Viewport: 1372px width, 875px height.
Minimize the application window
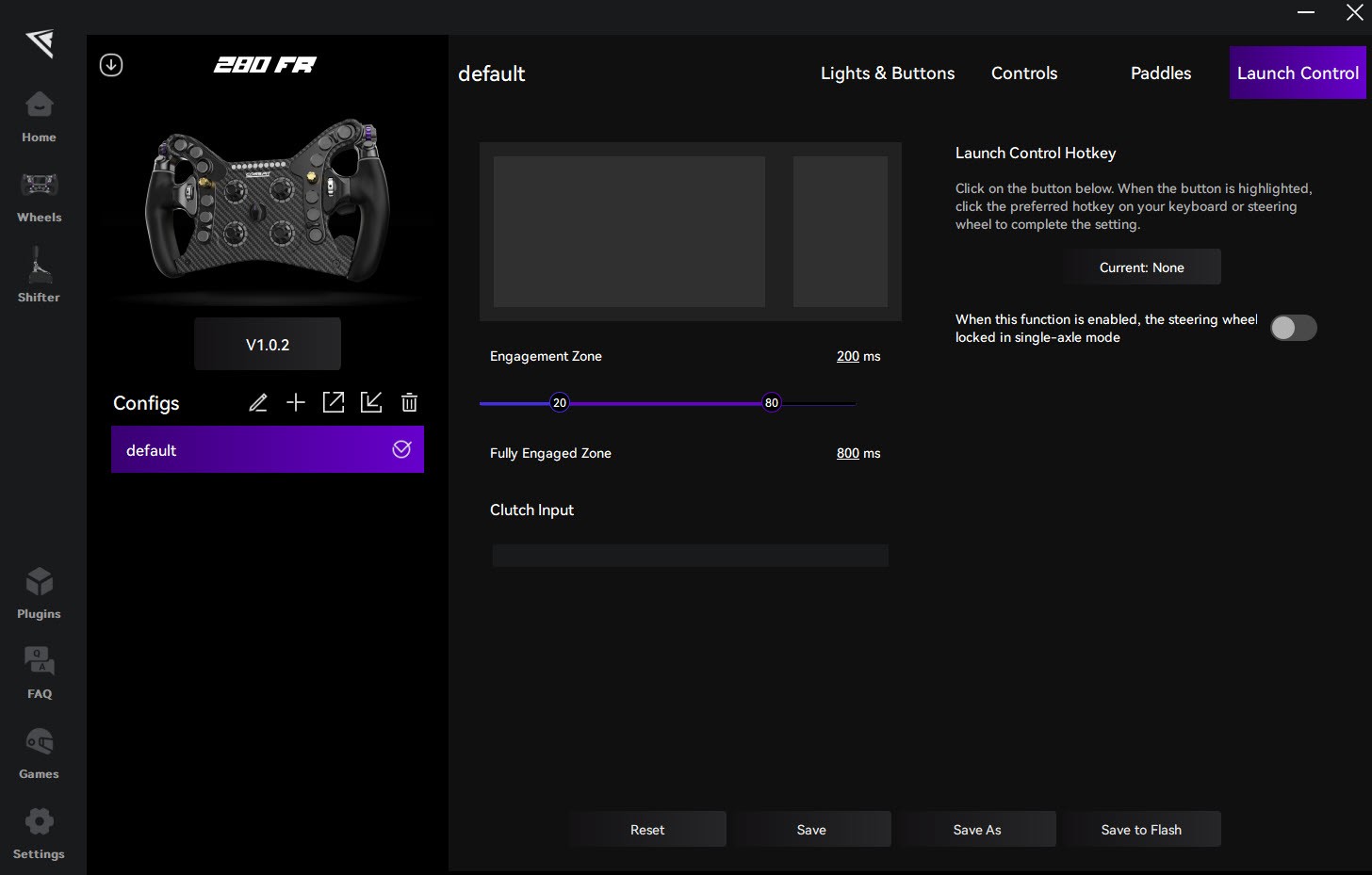[x=1306, y=13]
